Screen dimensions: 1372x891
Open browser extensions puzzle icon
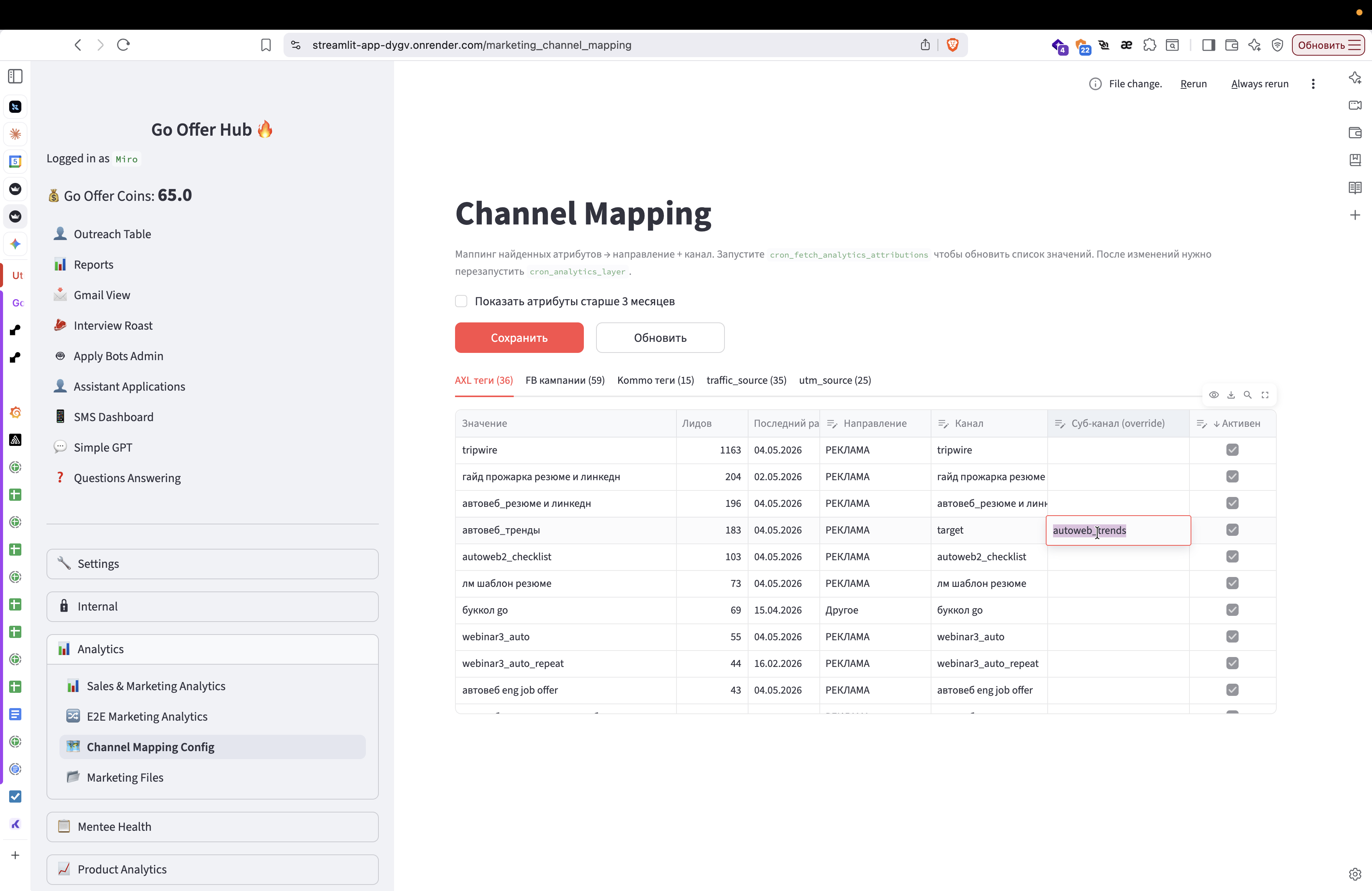[x=1149, y=45]
